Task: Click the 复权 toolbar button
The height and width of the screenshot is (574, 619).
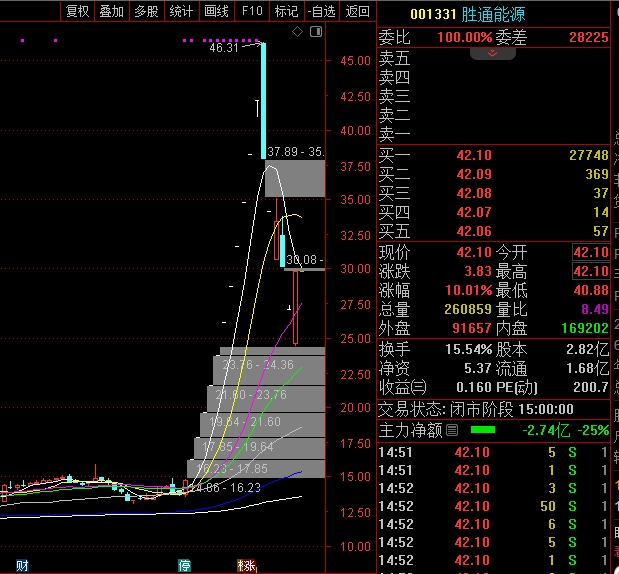Action: point(77,11)
